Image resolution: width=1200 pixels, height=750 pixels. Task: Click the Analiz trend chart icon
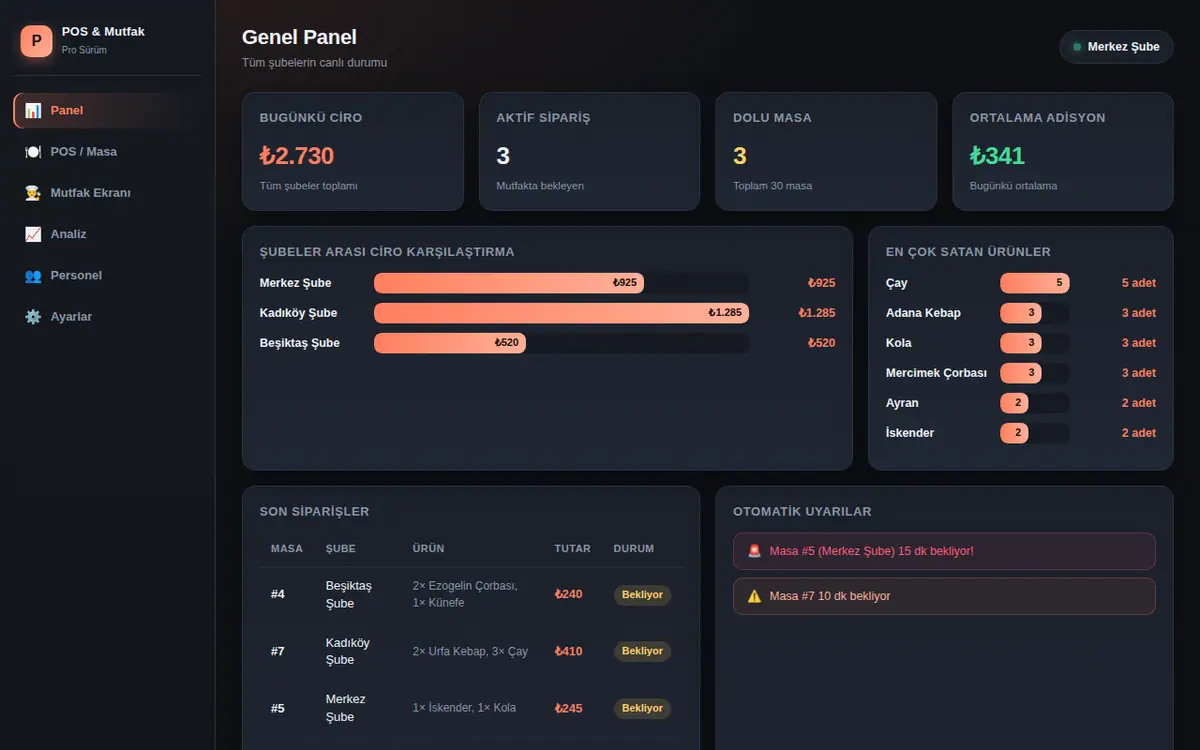point(33,234)
